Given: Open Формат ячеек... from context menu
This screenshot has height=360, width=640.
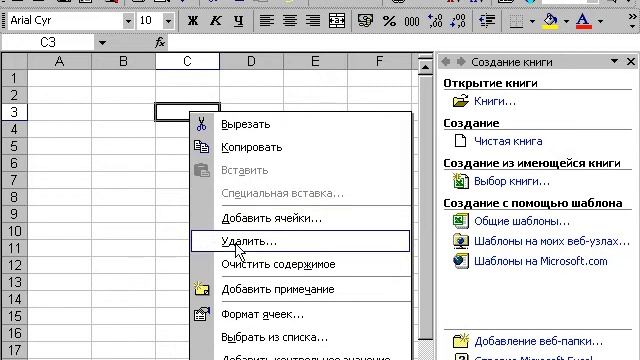Looking at the screenshot, I should tap(300, 315).
